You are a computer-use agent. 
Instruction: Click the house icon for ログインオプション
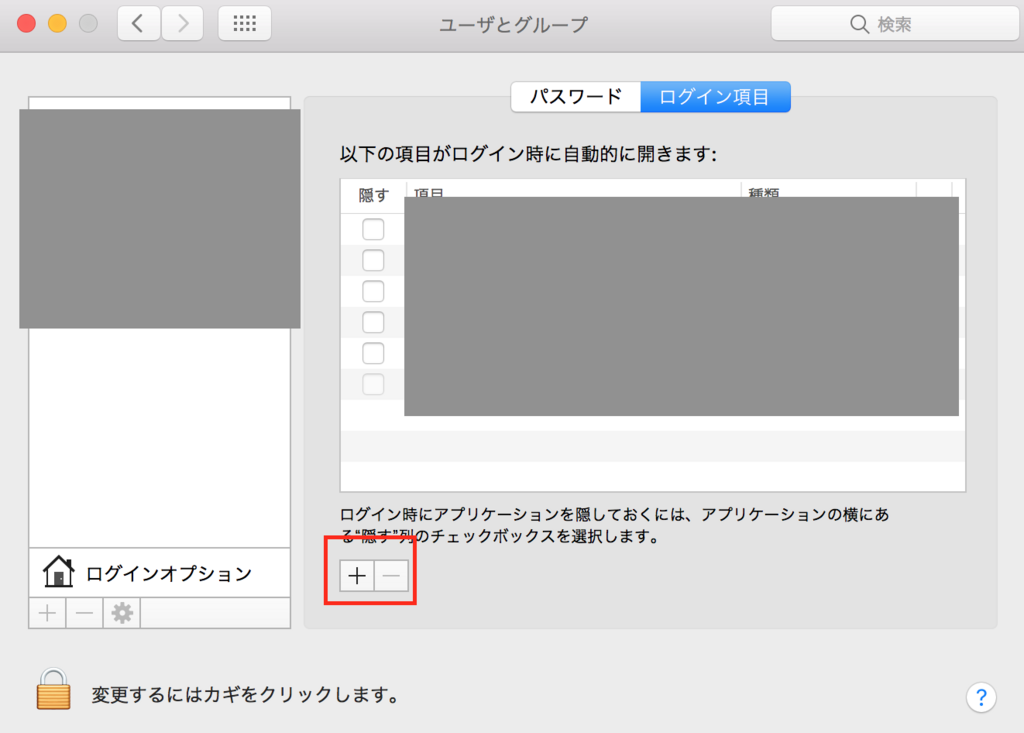[58, 572]
